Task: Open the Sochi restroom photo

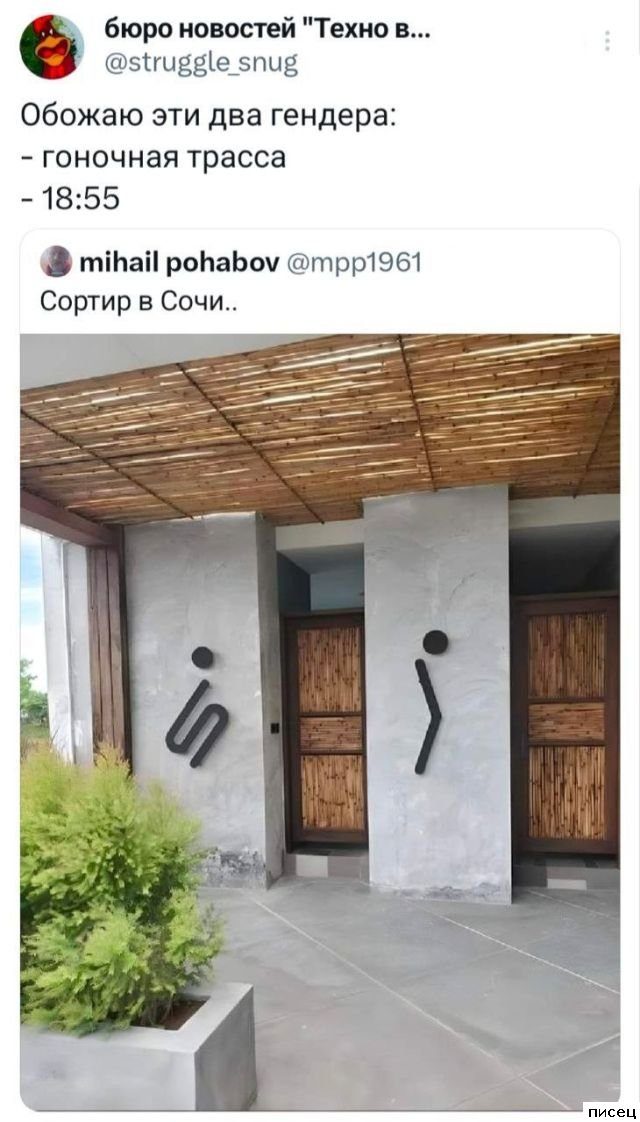Action: tap(320, 721)
